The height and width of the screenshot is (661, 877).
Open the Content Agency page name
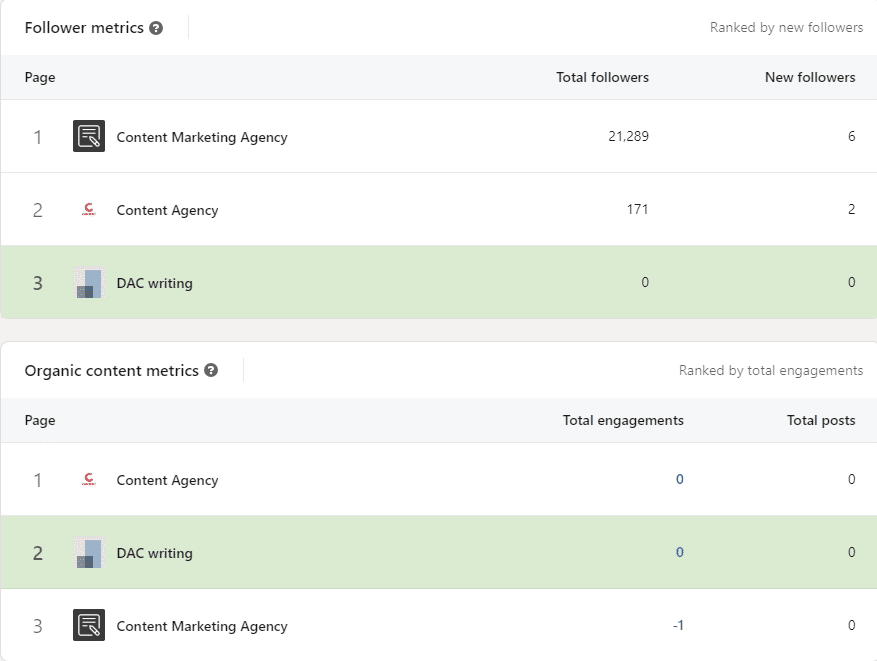tap(167, 209)
